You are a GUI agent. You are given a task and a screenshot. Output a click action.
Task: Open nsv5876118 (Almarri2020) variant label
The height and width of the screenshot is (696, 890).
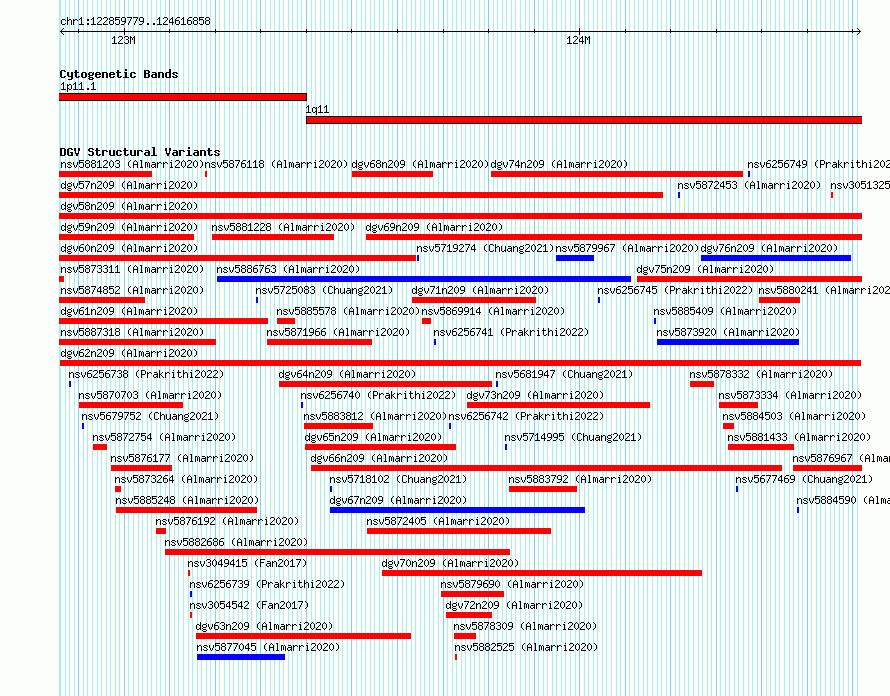[276, 164]
